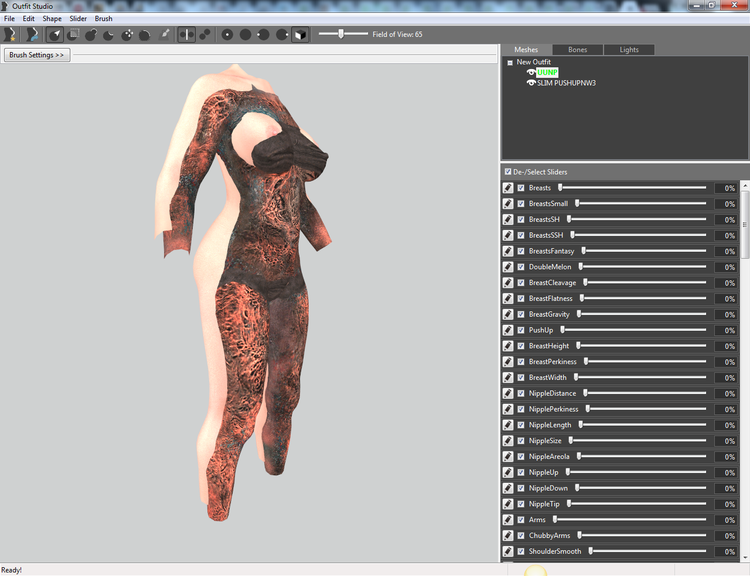Activate the Select pointer tool
The width and height of the screenshot is (750, 576).
(55, 34)
